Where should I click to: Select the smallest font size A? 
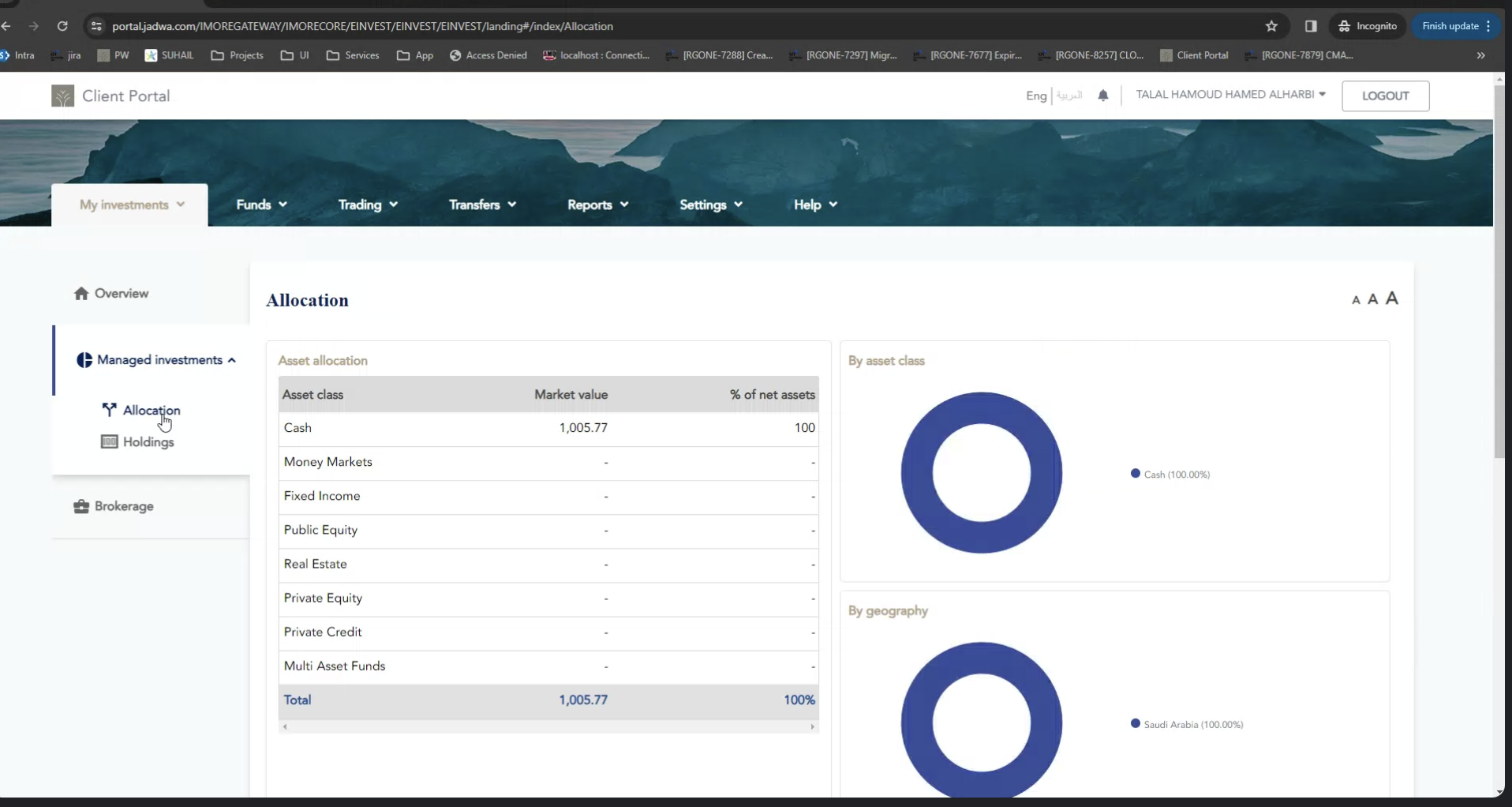click(1356, 300)
